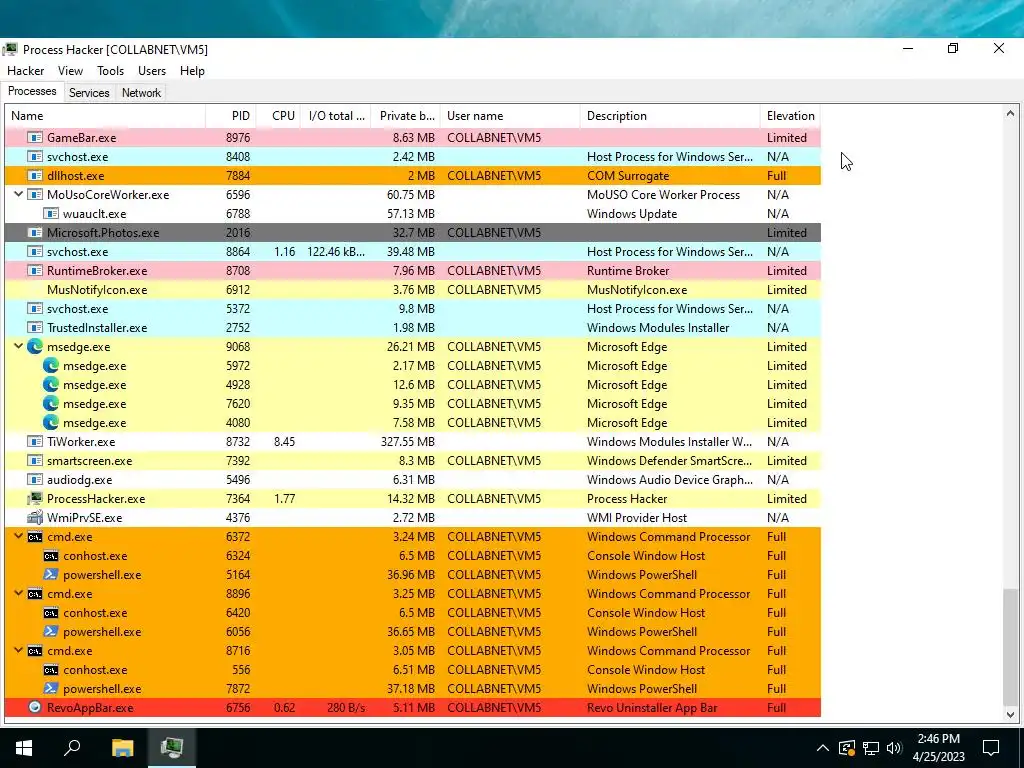Collapse the cmd.exe PID 8896 tree
Image resolution: width=1024 pixels, height=768 pixels.
[18, 594]
